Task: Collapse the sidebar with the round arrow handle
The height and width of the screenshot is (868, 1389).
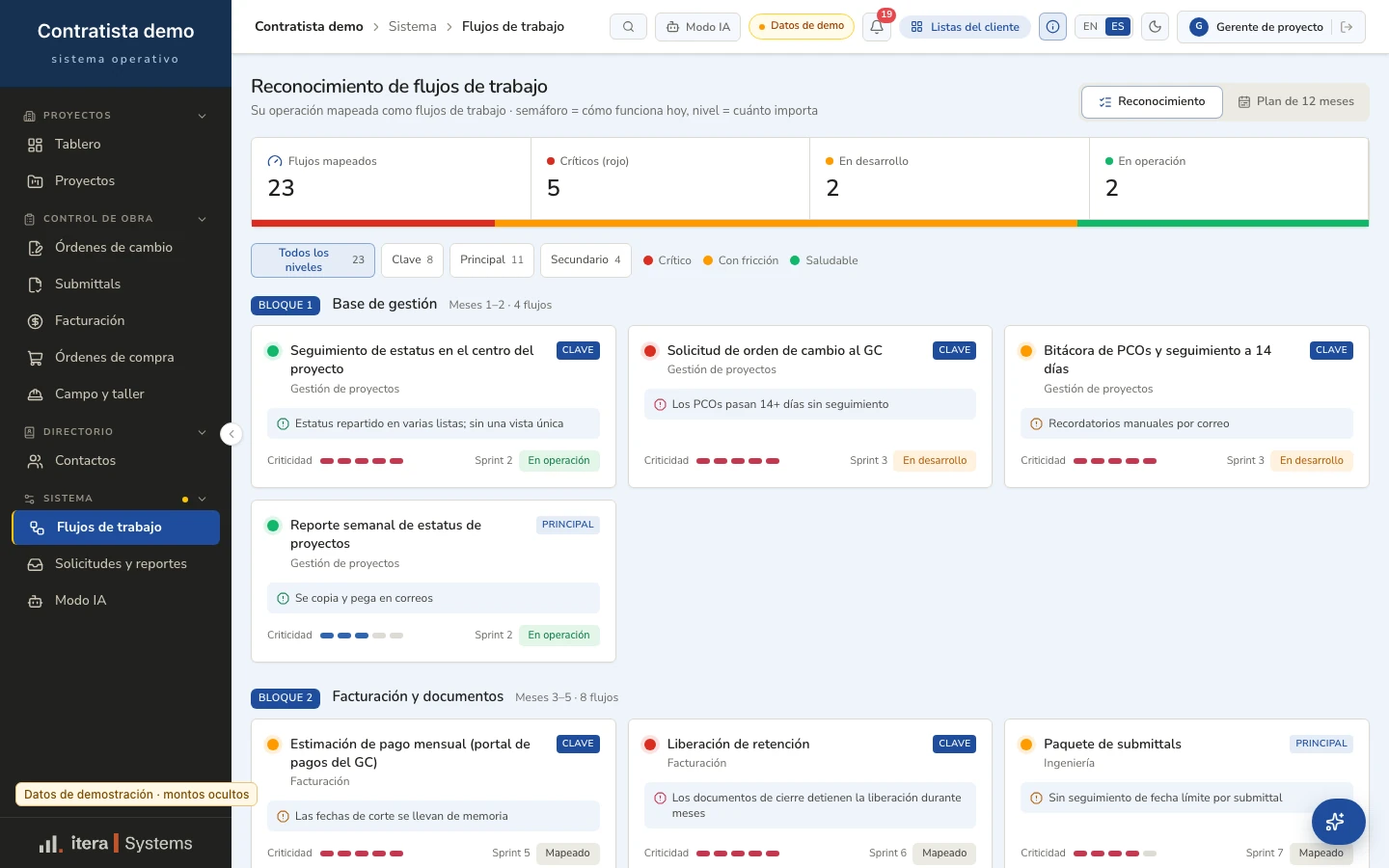Action: click(231, 434)
